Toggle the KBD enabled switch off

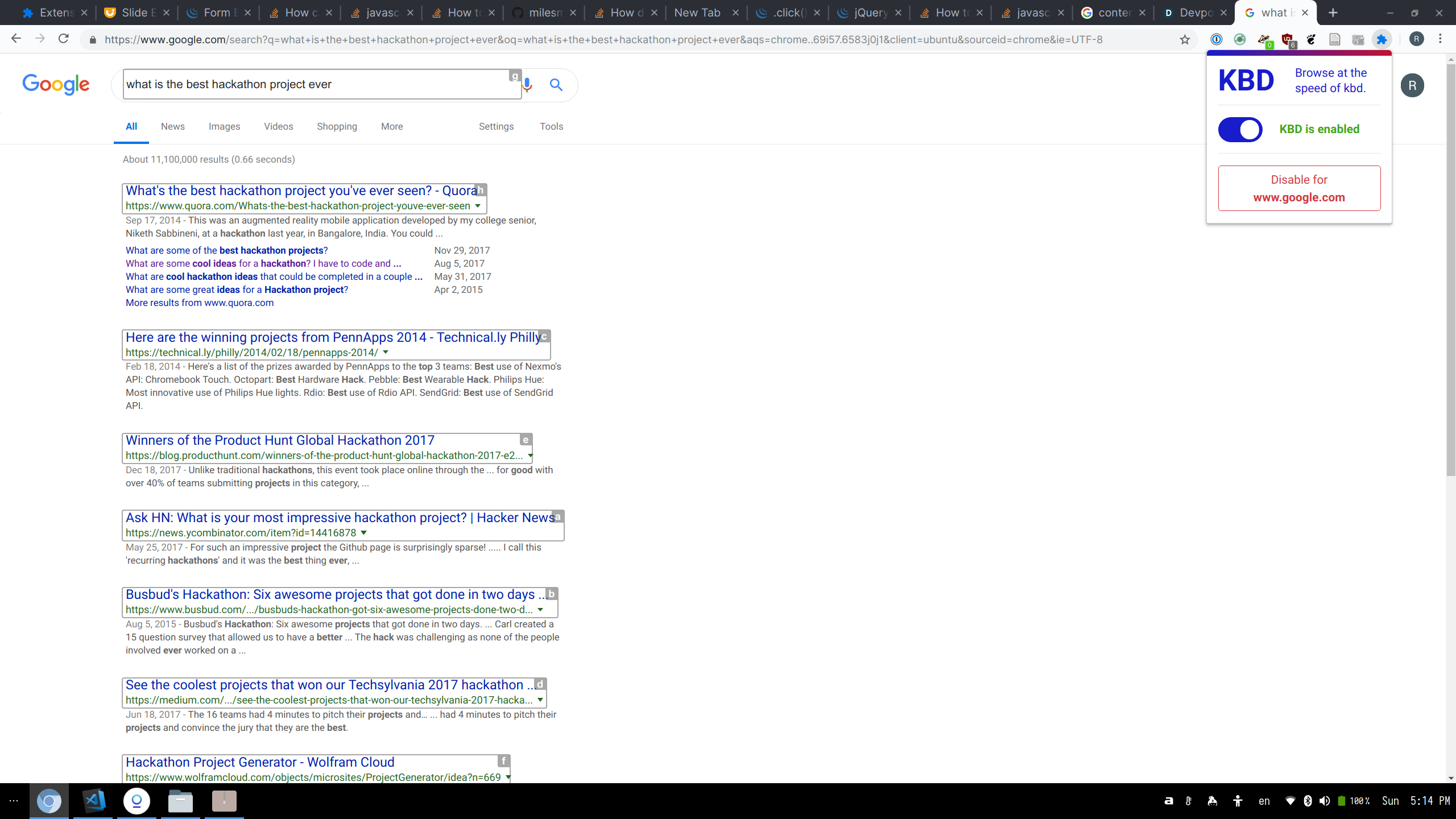point(1240,130)
